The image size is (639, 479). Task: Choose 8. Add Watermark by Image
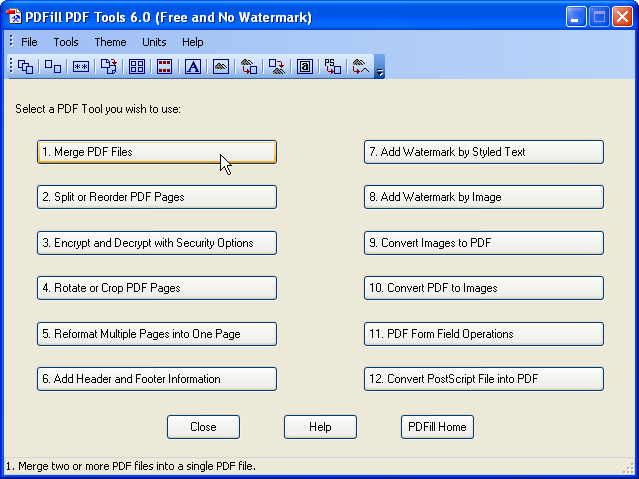coord(484,197)
